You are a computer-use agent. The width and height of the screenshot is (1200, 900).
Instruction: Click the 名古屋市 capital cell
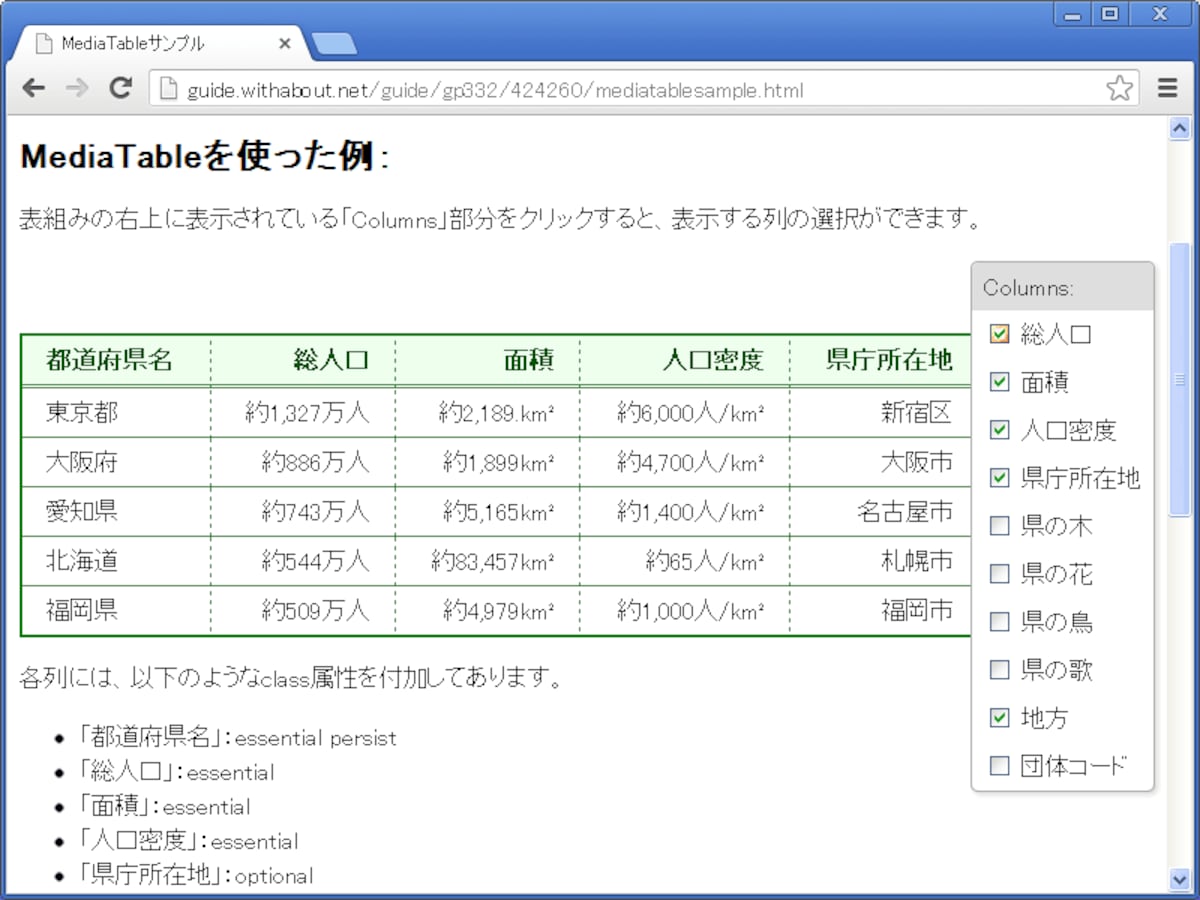[880, 511]
